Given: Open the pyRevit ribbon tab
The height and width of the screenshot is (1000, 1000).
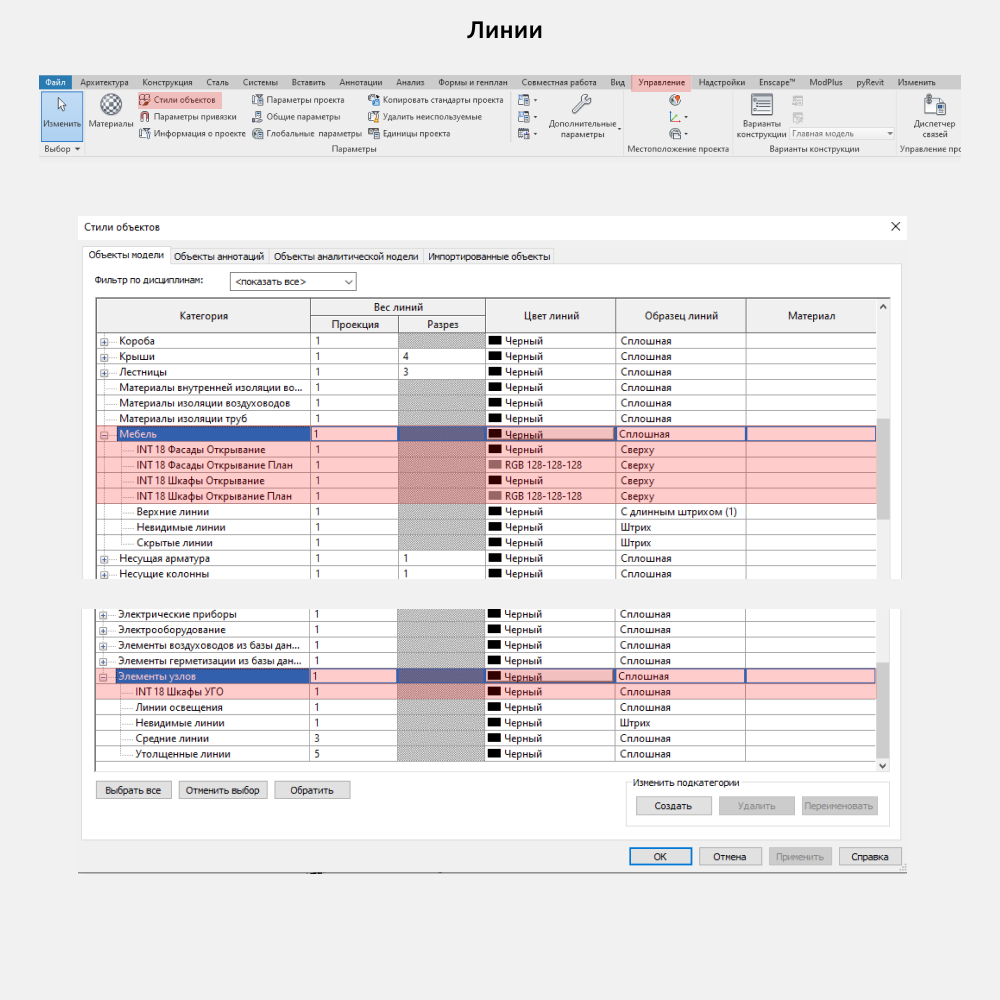Looking at the screenshot, I should 869,82.
